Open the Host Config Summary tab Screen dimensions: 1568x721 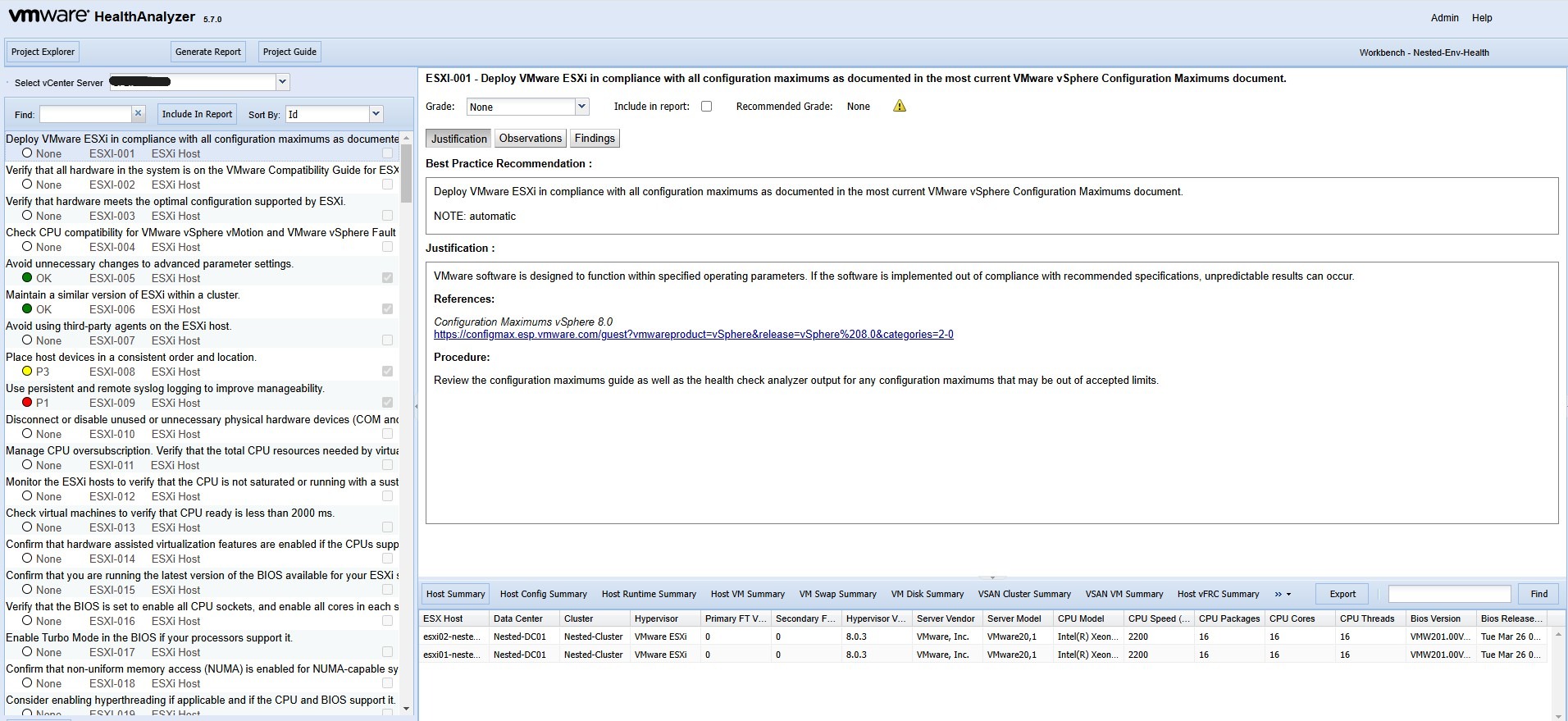click(x=544, y=594)
